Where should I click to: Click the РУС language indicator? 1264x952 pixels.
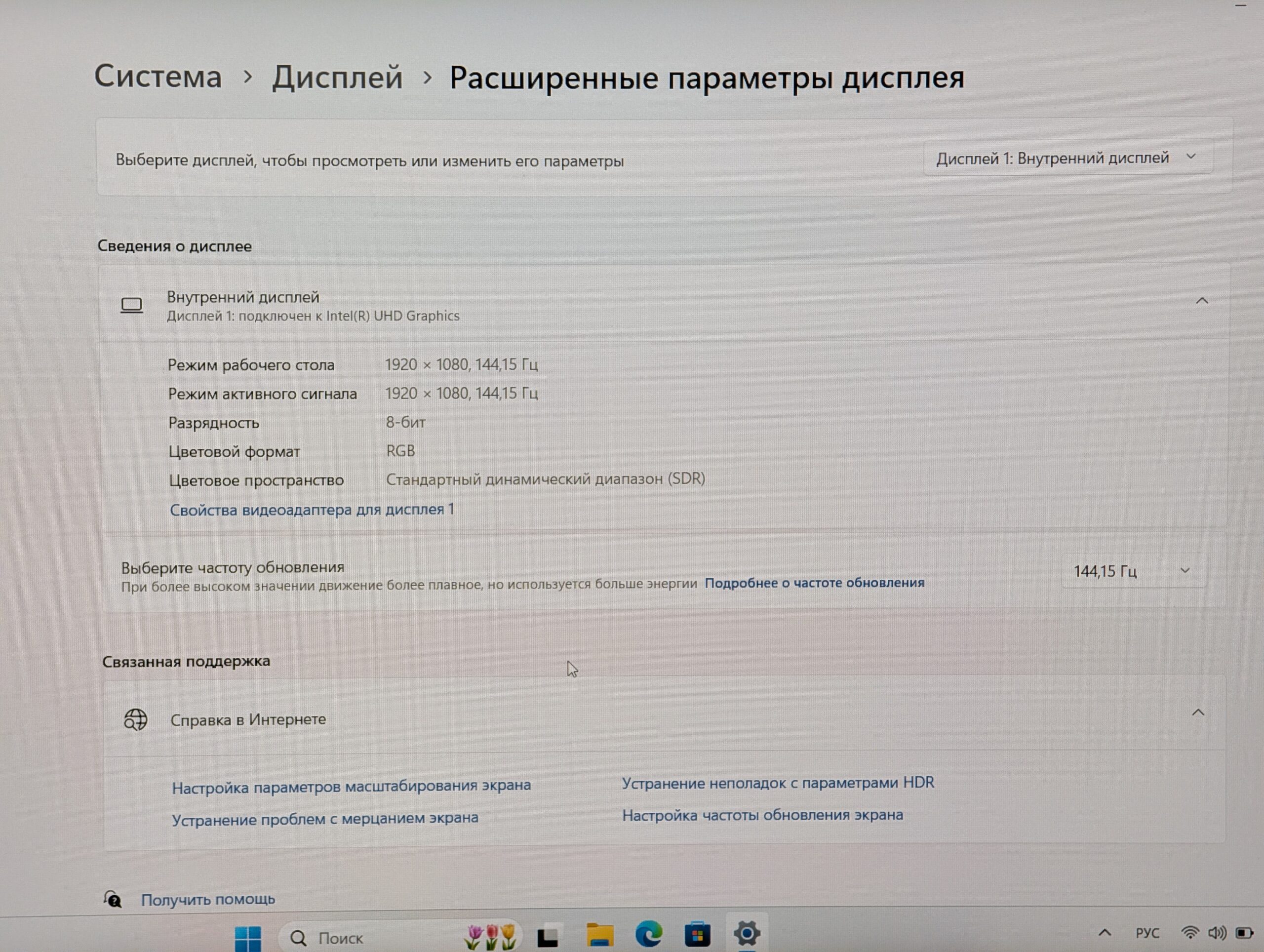click(x=1147, y=933)
